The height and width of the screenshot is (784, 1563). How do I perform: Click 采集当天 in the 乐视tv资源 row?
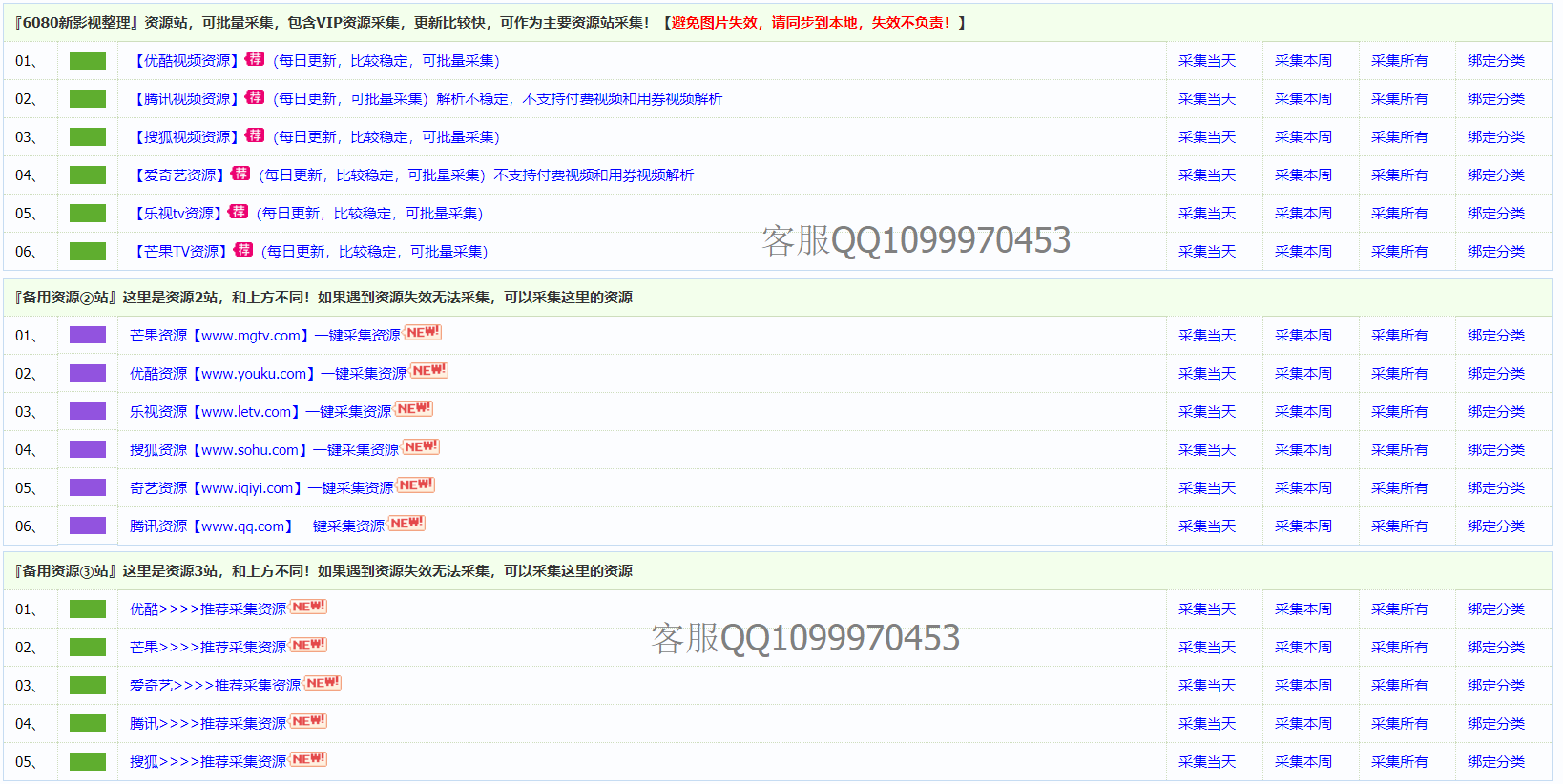[x=1207, y=214]
